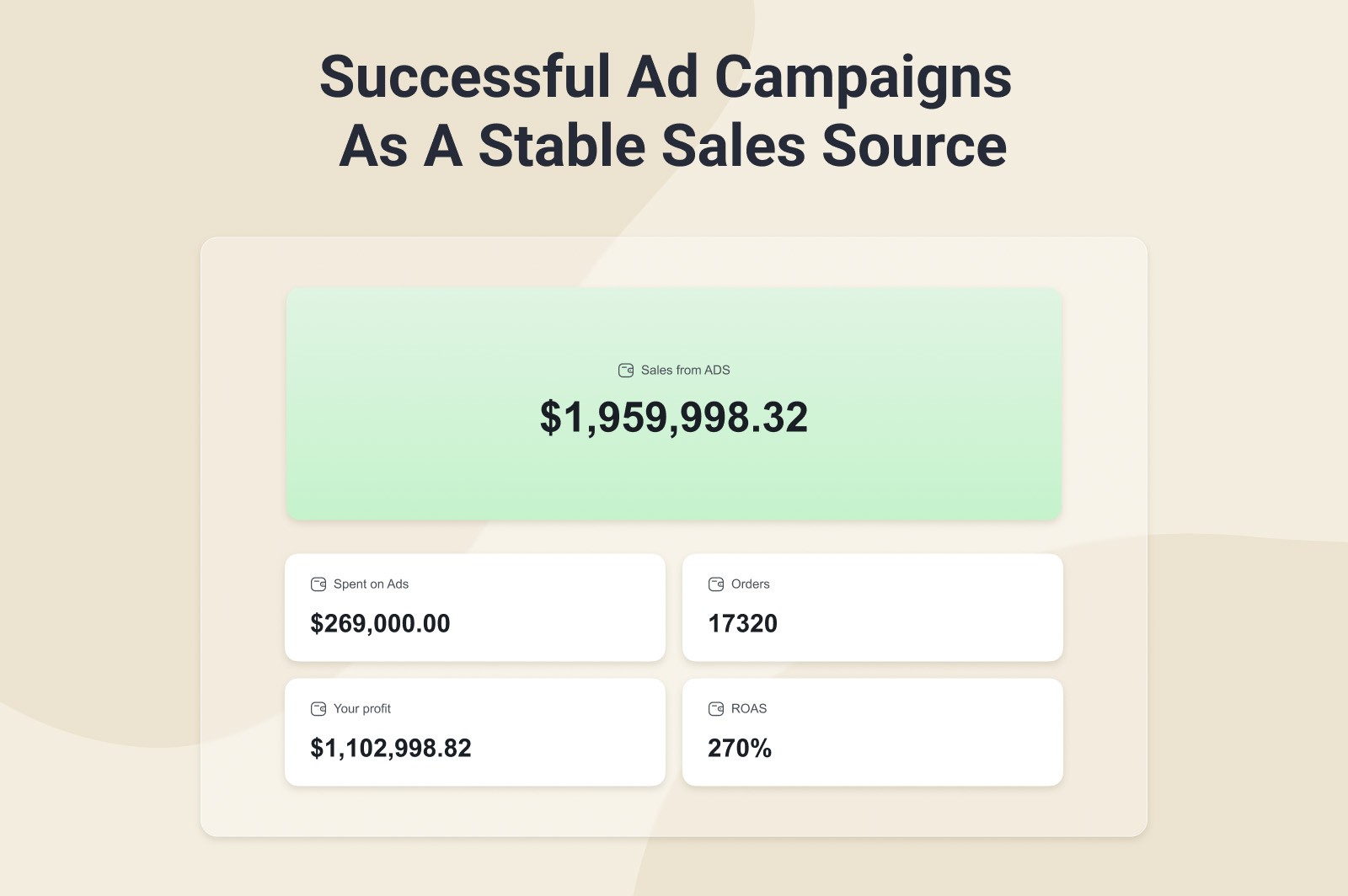
Task: Click the word 'Successful' in the headline
Action: tap(465, 77)
